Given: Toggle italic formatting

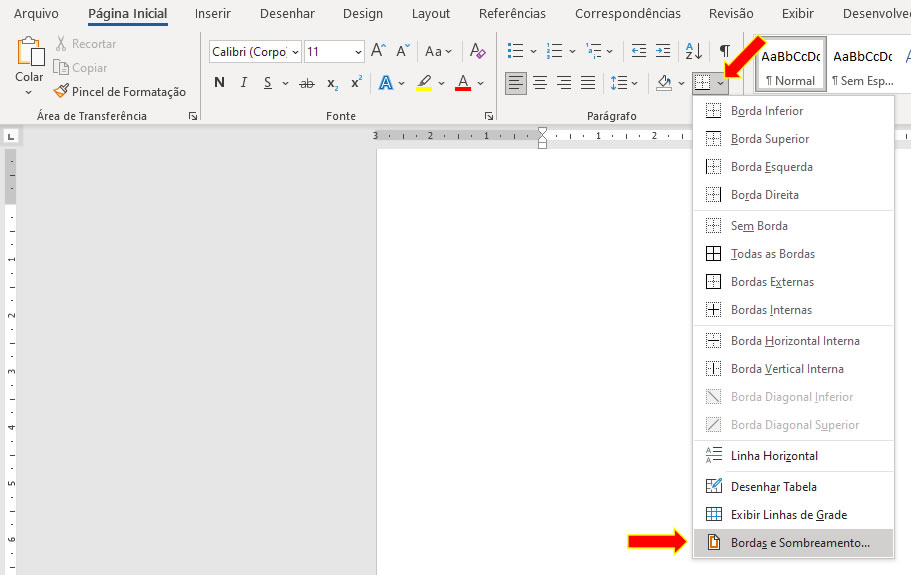Looking at the screenshot, I should tap(244, 82).
